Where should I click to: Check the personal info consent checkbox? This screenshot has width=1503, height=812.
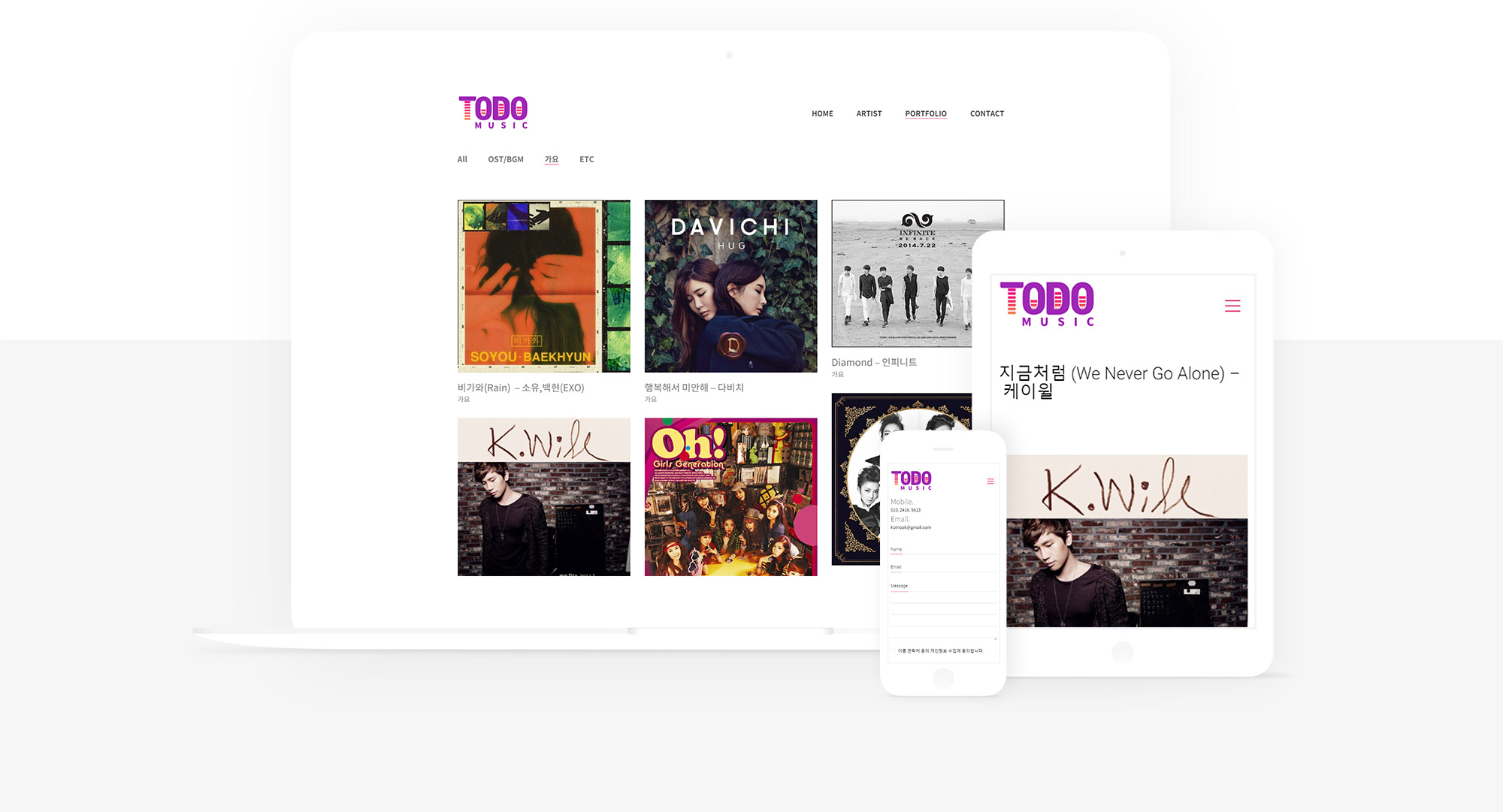coord(894,651)
